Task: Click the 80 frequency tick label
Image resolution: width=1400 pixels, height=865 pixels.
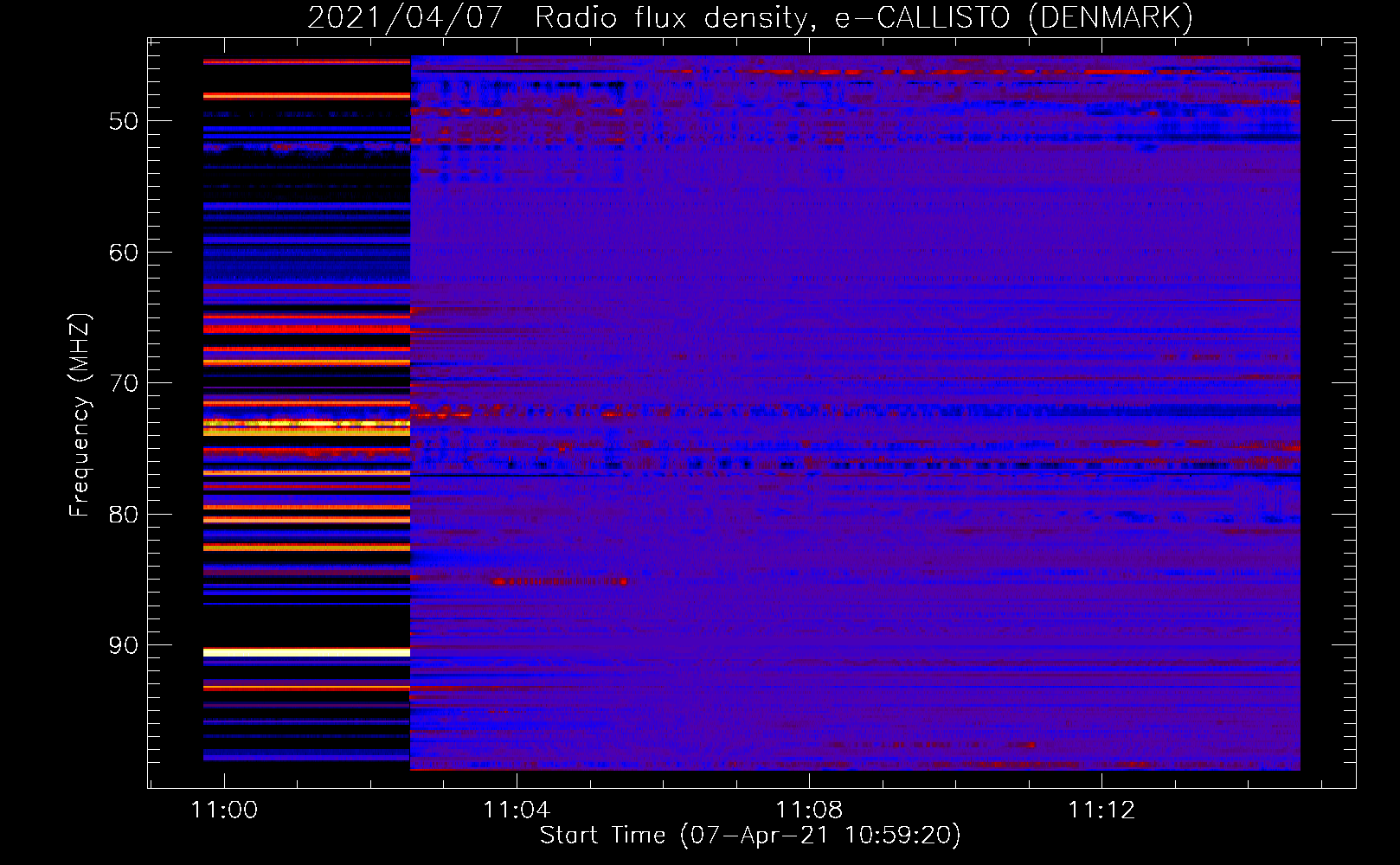Action: click(x=124, y=515)
